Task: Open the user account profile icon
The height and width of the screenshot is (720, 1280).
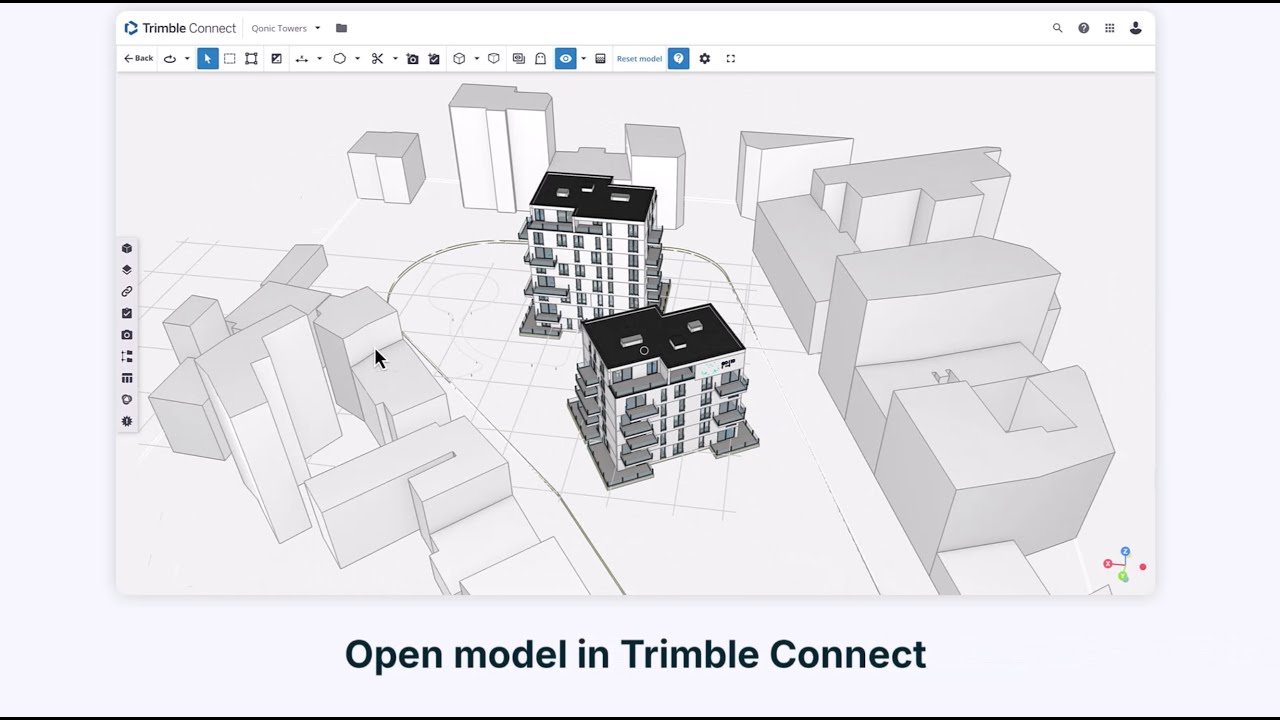Action: [x=1135, y=28]
